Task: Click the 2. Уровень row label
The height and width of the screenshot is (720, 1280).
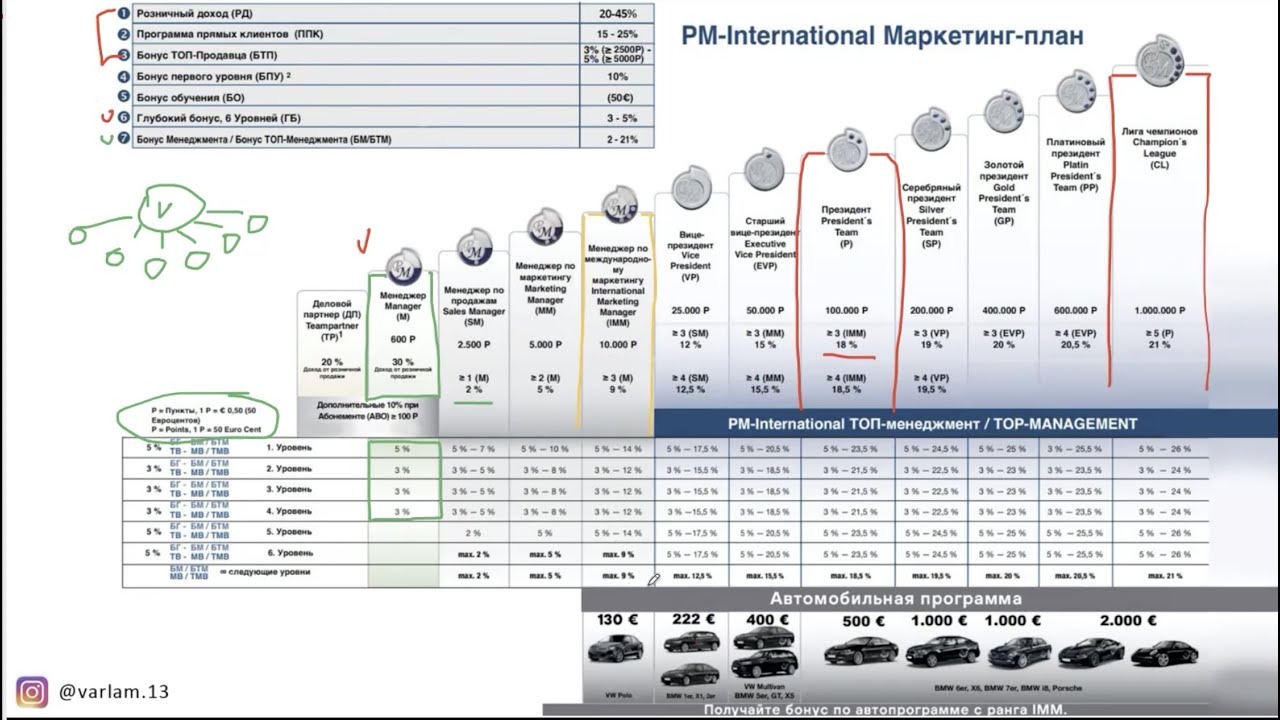Action: pyautogui.click(x=289, y=469)
